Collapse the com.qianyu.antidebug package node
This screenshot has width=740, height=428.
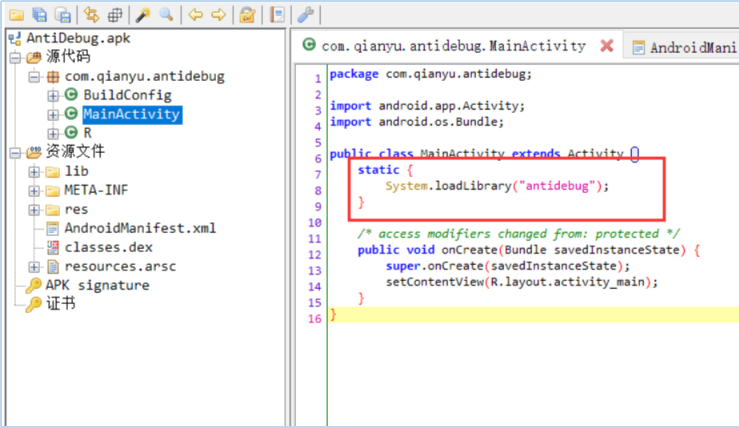point(34,76)
